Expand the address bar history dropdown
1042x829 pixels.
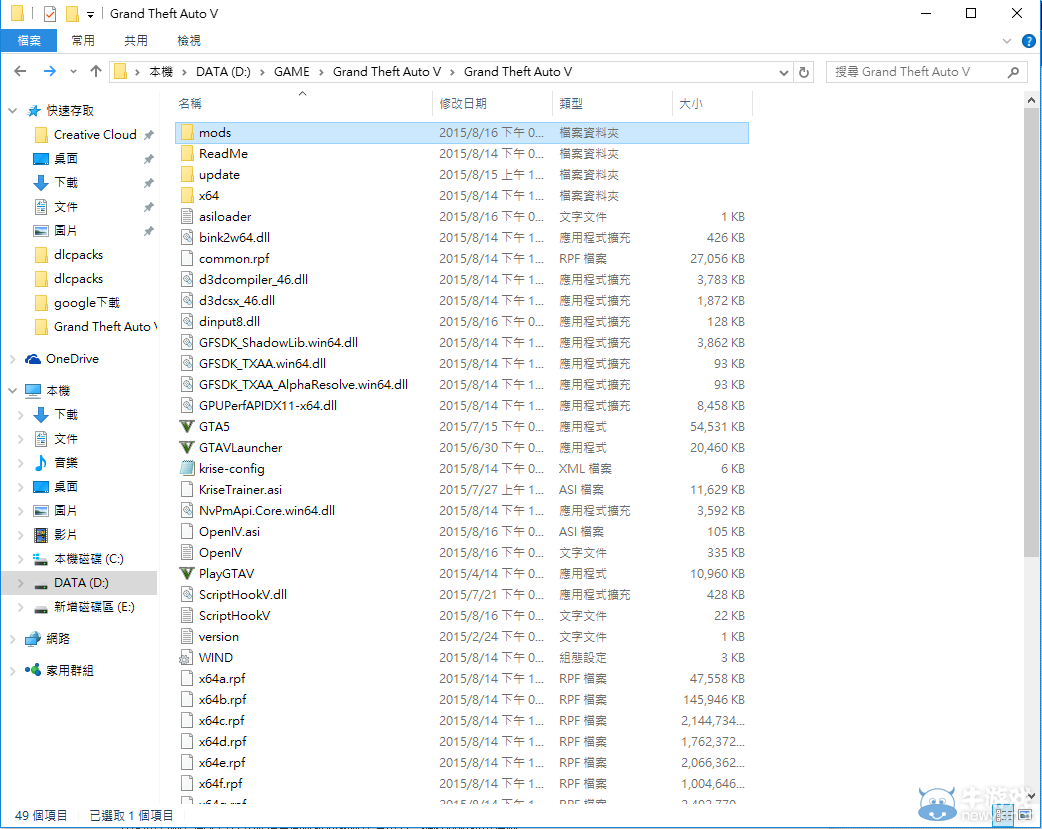point(784,72)
